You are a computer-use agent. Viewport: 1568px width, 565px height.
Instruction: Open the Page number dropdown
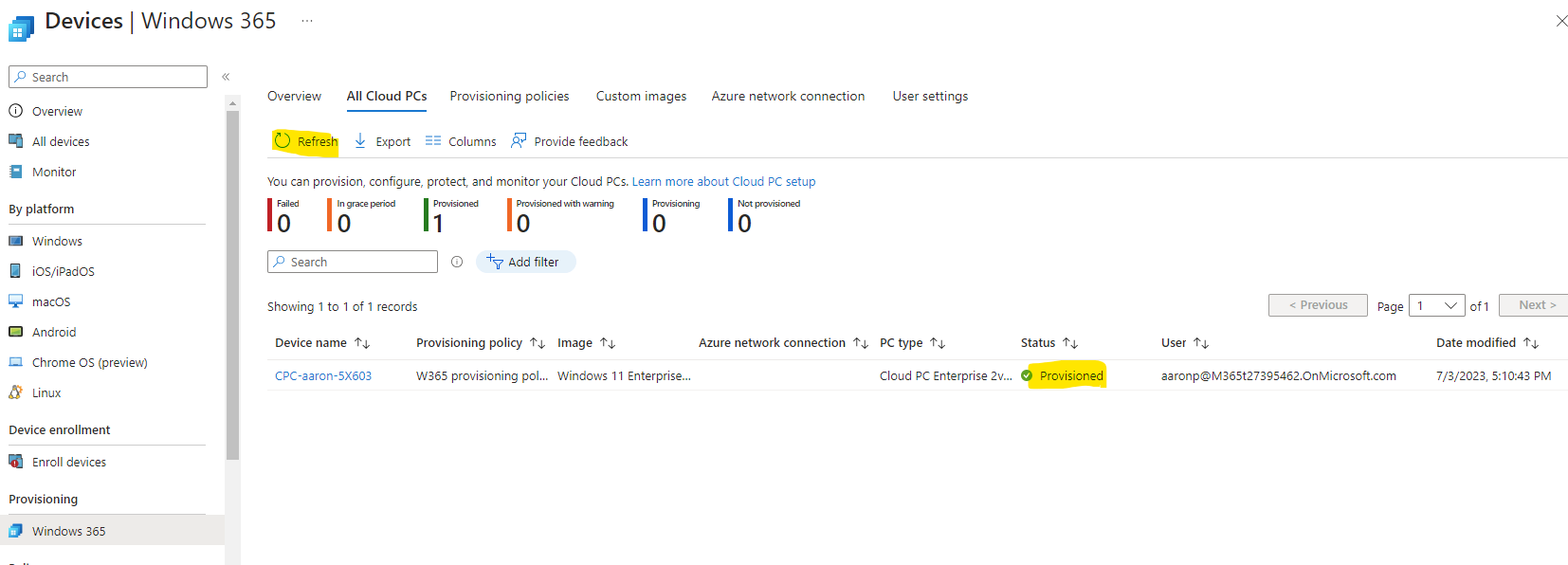(1437, 305)
